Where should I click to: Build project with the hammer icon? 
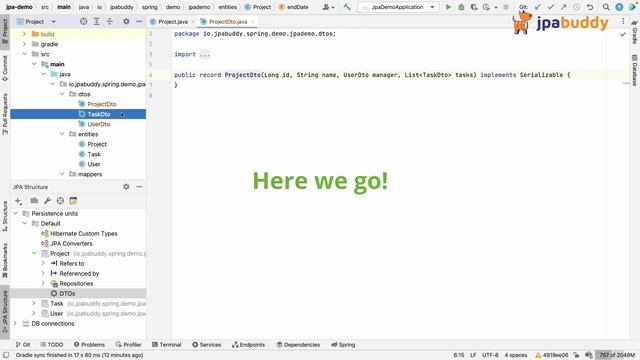347,7
